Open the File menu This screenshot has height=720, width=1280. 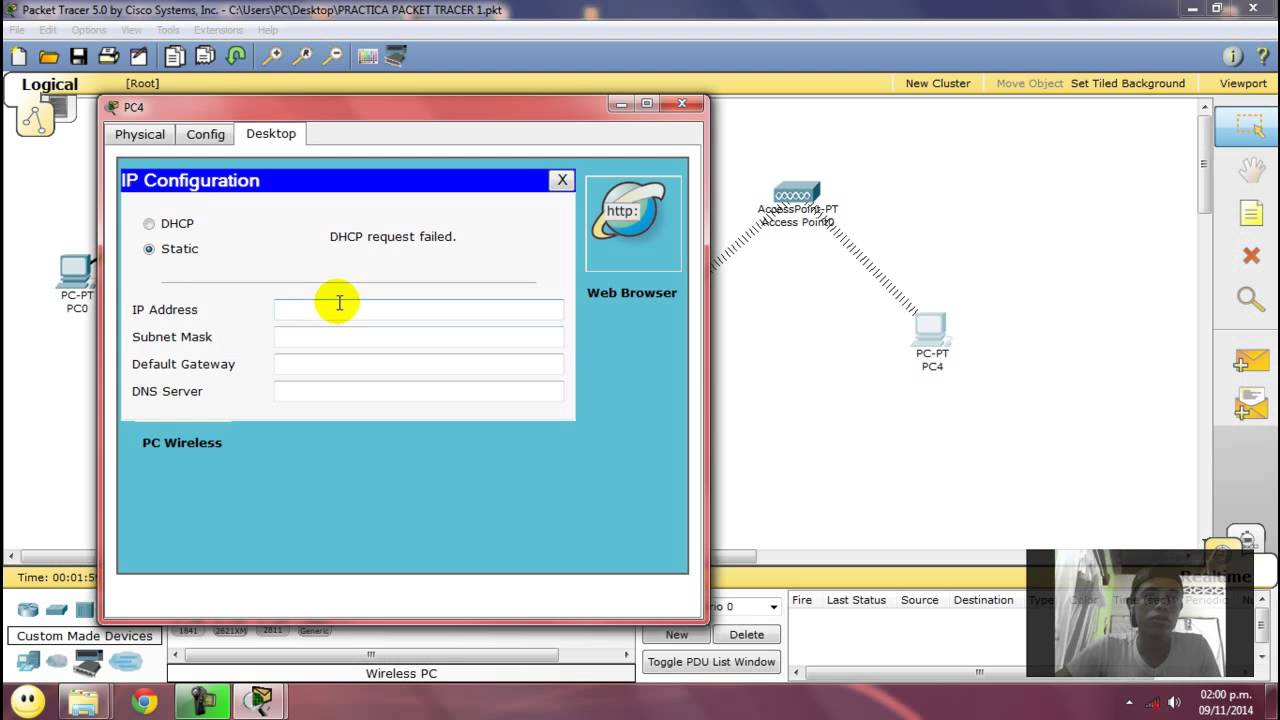17,30
